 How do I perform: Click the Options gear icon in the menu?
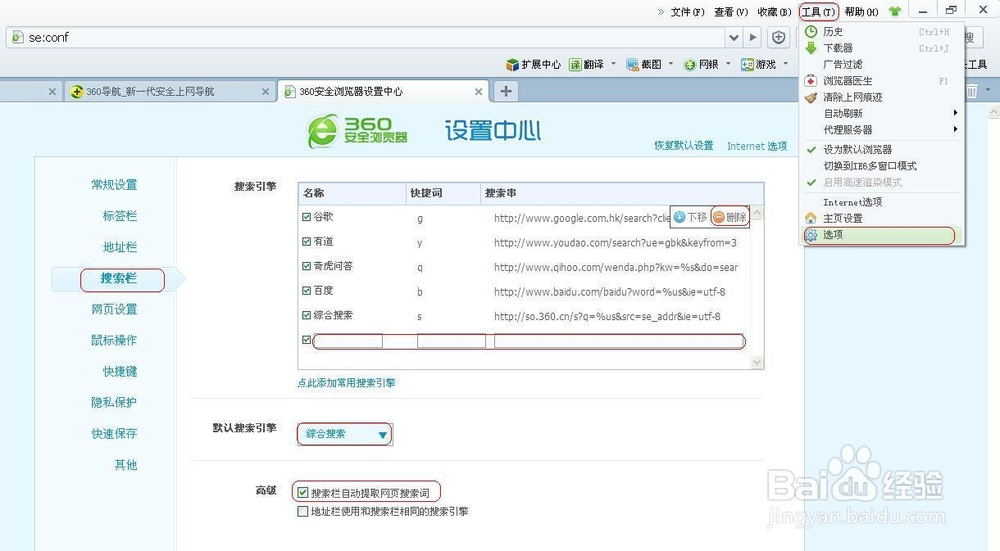coord(811,235)
